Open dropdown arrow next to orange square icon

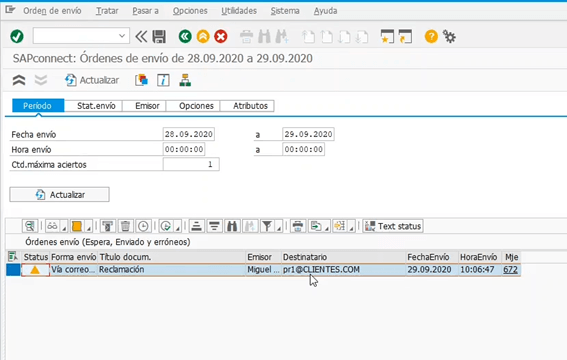point(89,228)
